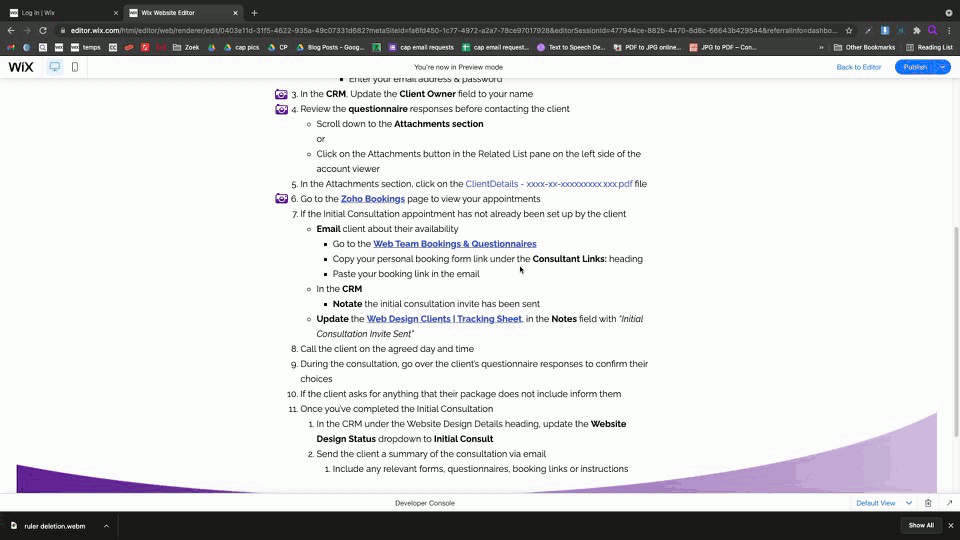This screenshot has width=960, height=540.
Task: Click the camera icon next to step 4
Action: pos(281,109)
